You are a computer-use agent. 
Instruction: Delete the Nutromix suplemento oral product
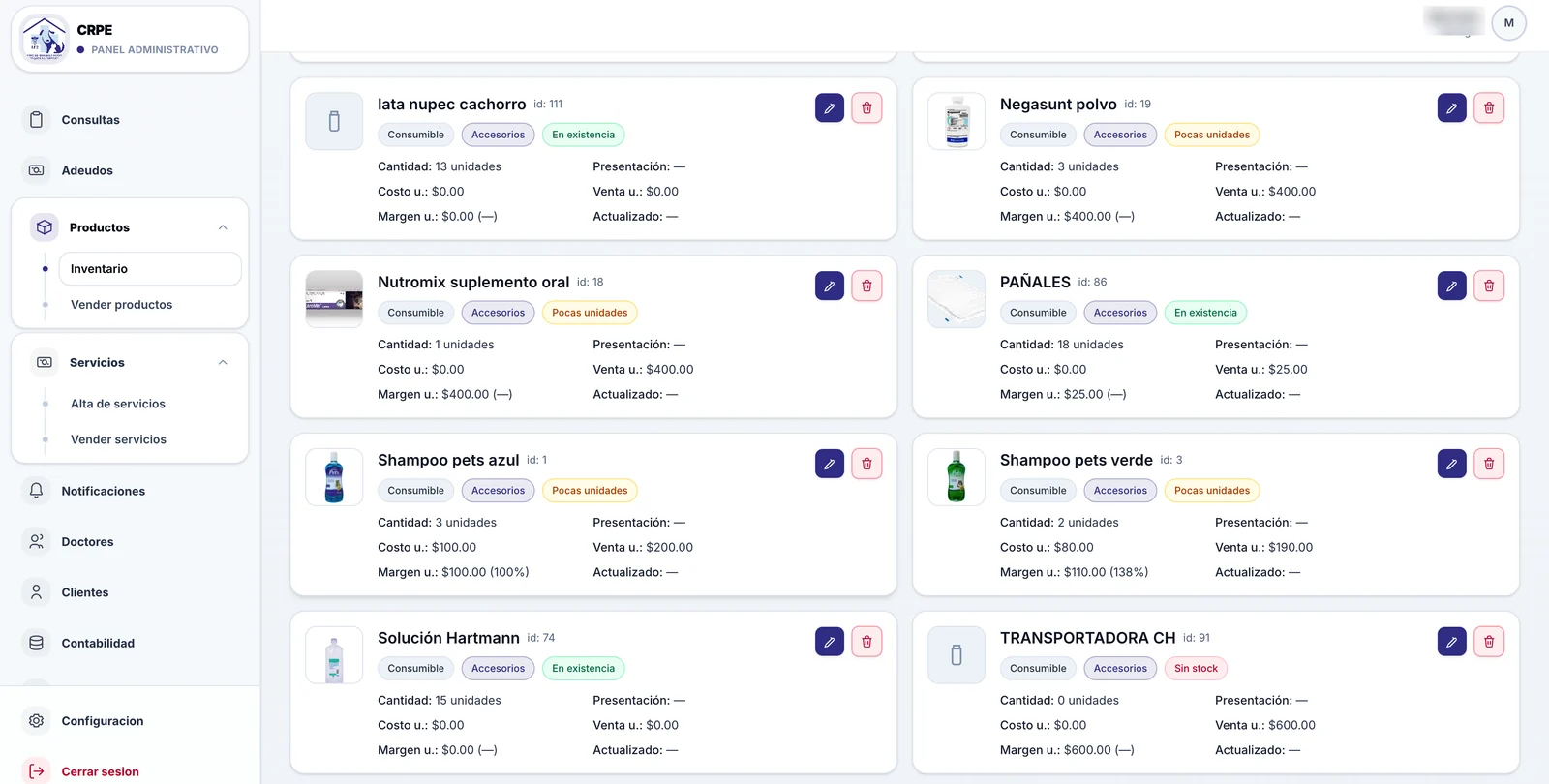(x=866, y=286)
